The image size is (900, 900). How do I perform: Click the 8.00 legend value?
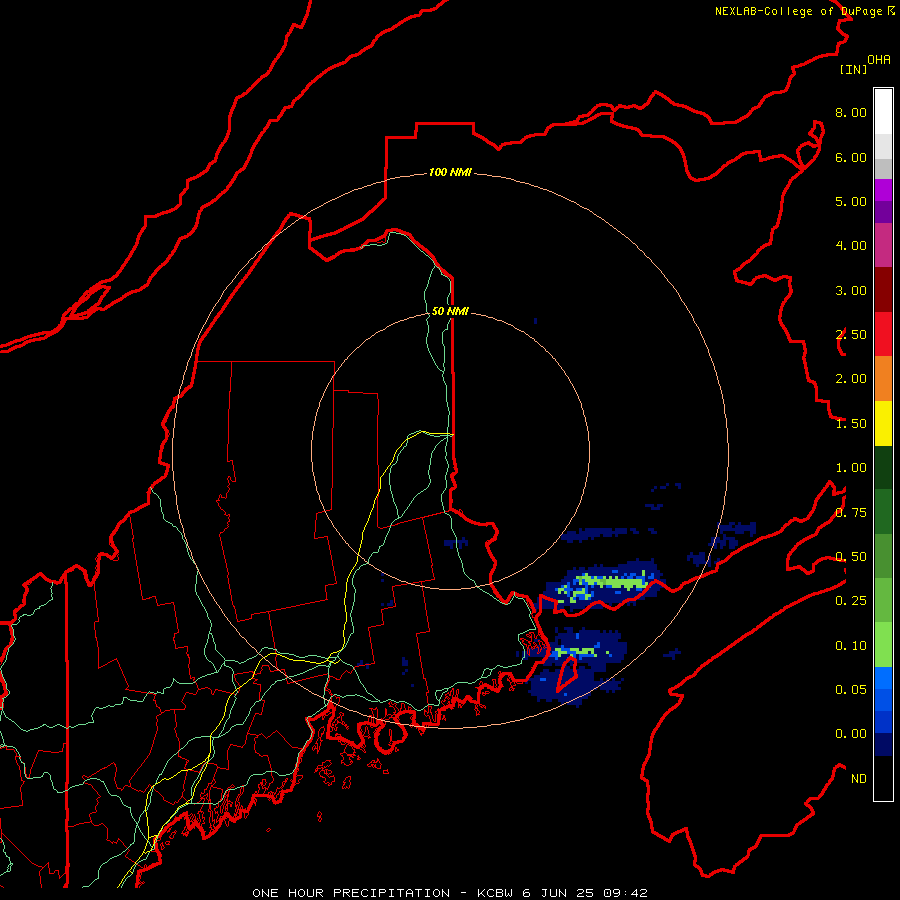(x=851, y=112)
